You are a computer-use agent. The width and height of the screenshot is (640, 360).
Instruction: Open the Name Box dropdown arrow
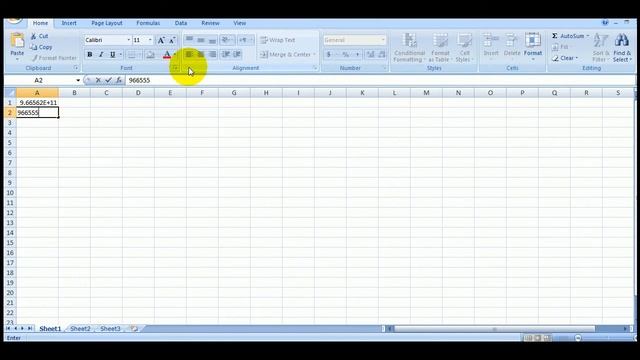click(78, 80)
